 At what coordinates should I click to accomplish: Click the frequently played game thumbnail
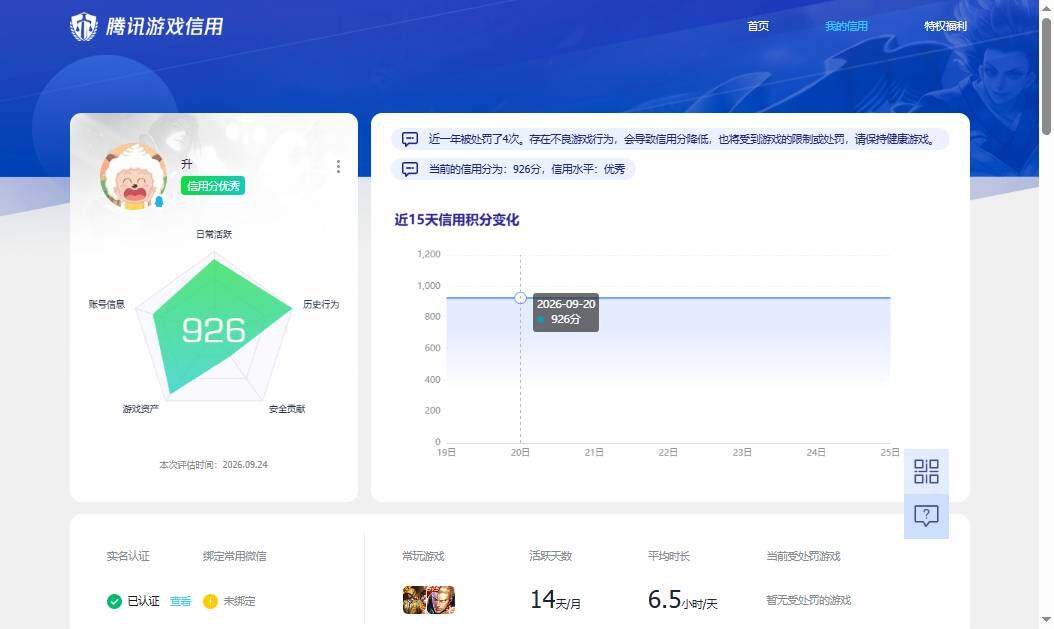coord(429,599)
